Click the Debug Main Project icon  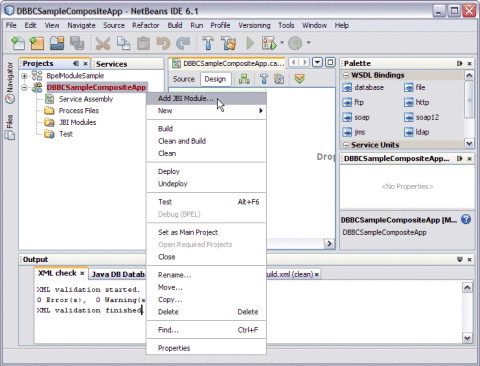pyautogui.click(x=269, y=43)
